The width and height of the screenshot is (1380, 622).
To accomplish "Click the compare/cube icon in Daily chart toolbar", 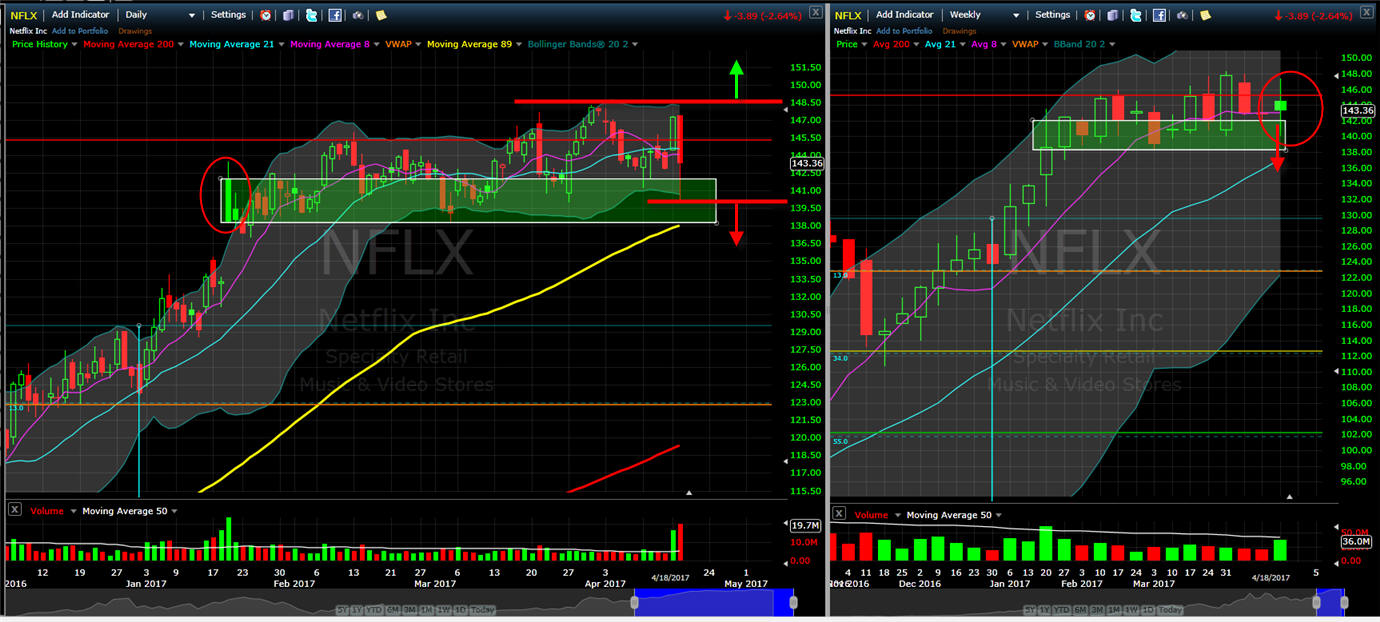I will point(289,15).
